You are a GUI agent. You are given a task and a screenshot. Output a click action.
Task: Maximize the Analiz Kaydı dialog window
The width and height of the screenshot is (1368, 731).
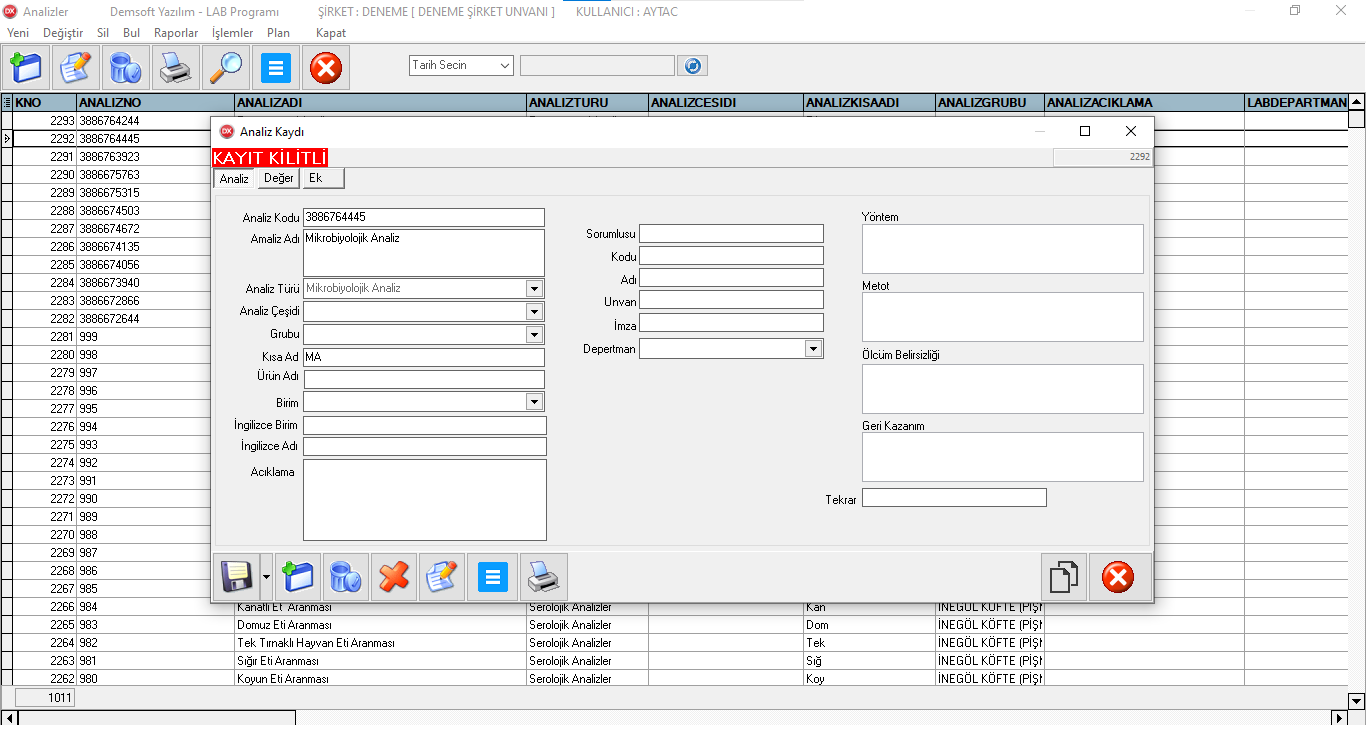click(1085, 131)
